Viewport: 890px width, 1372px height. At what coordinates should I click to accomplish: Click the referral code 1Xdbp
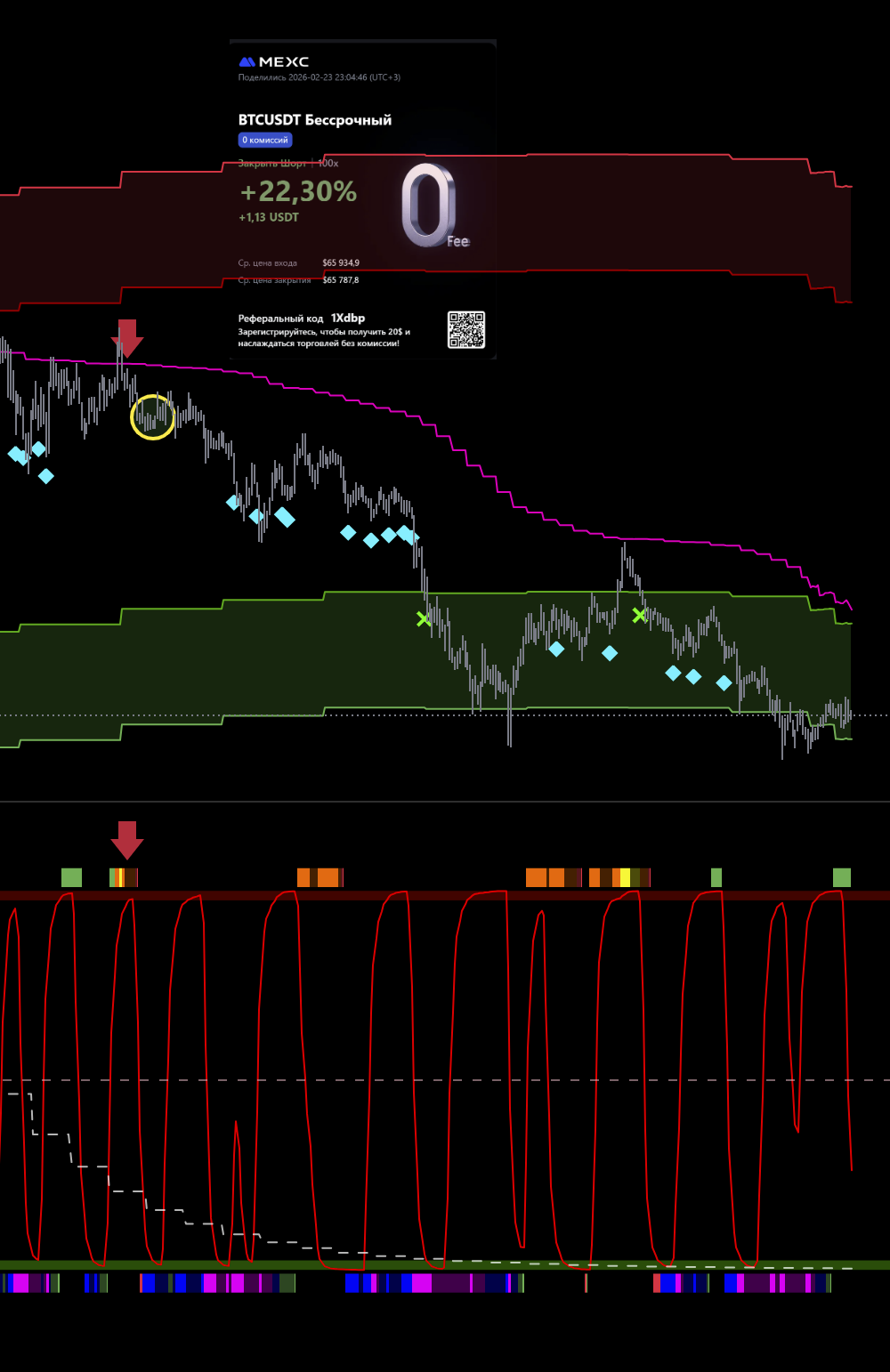pos(348,318)
